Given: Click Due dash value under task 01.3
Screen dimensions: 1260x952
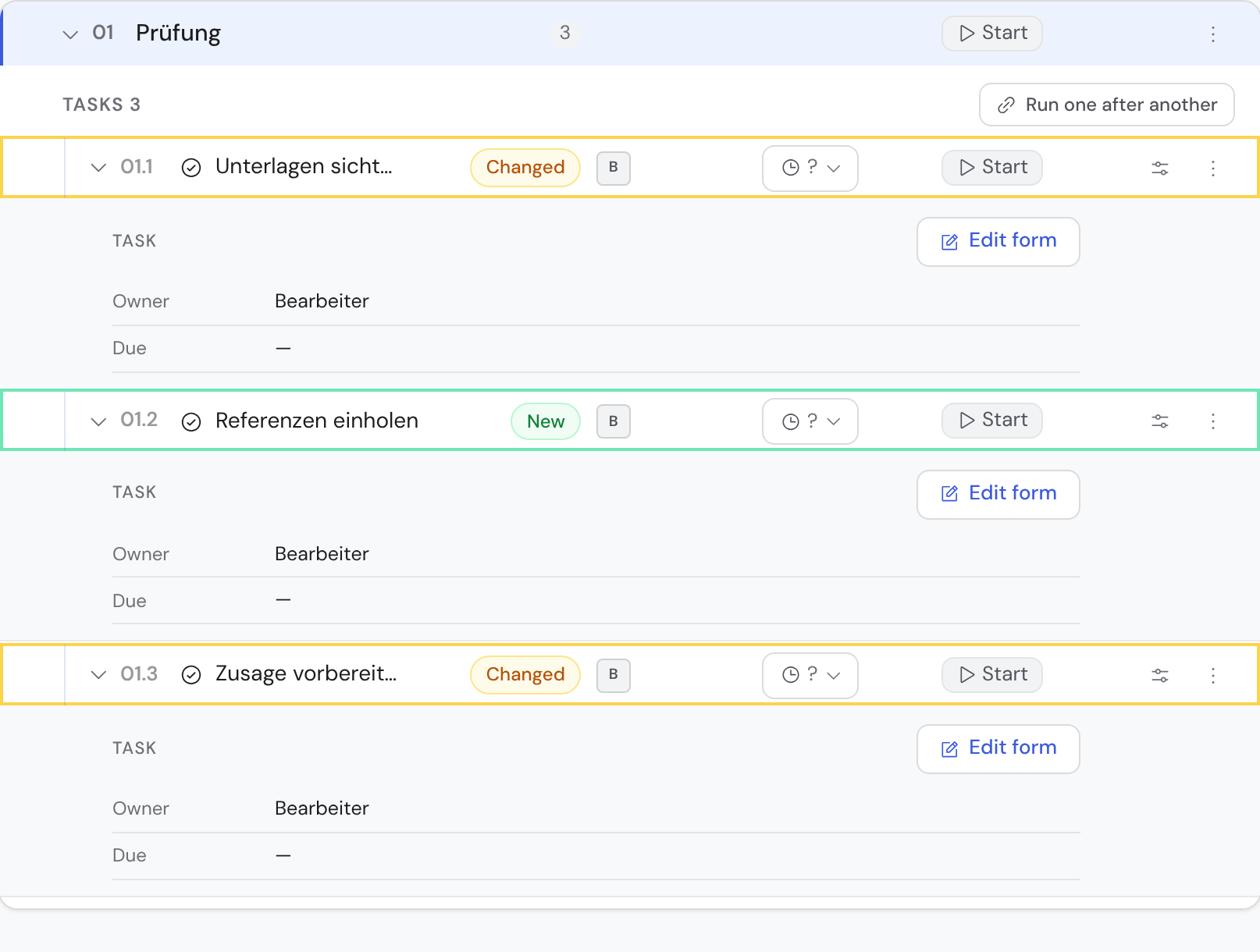Looking at the screenshot, I should click(283, 855).
